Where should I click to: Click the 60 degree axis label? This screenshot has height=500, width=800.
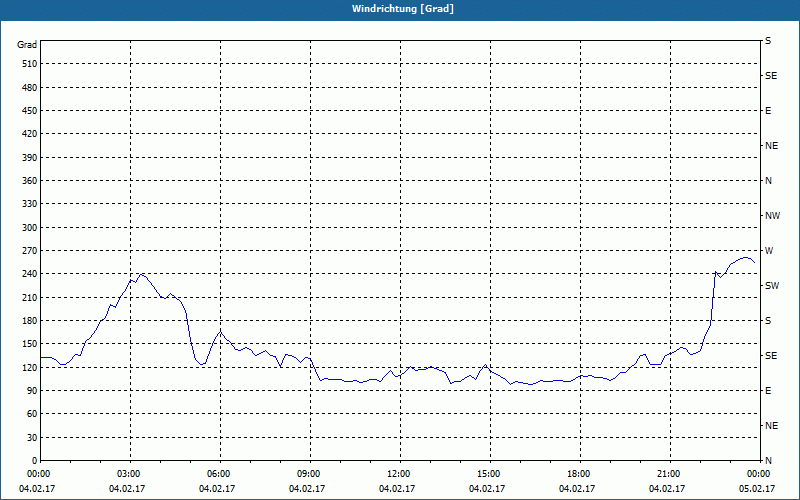pos(32,414)
